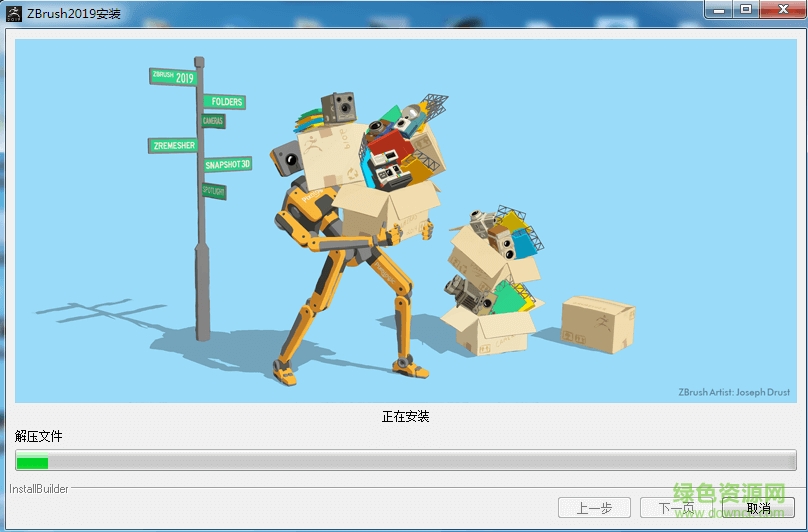Click the SNAPSHOT 3D sign on the signpost

(x=227, y=164)
